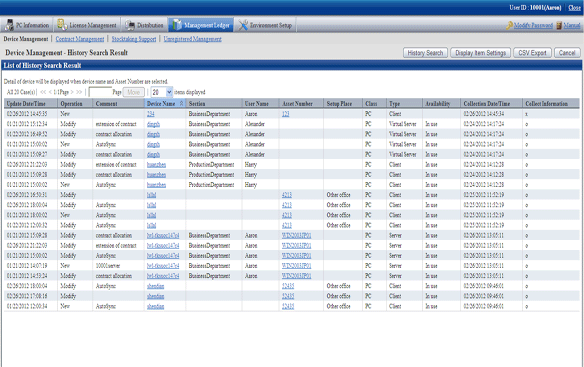Open the Environment Setup tools icon
This screenshot has height=367, width=584.
(x=243, y=25)
